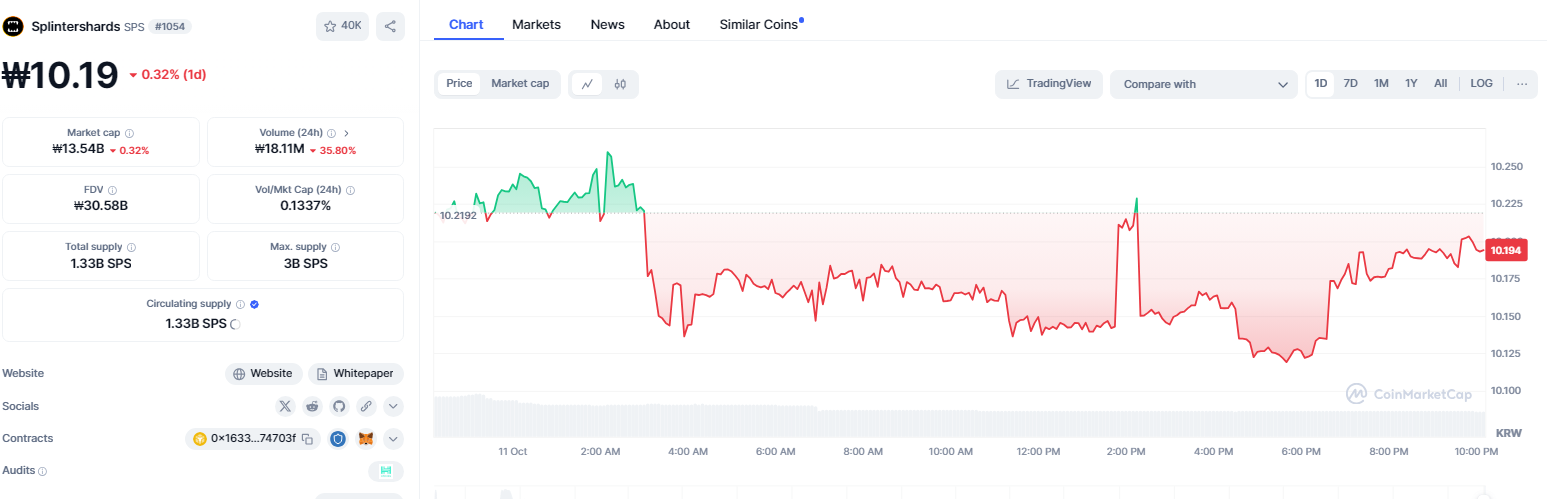Click the 0.1337% Vol/Mkt Cap value
Image resolution: width=1547 pixels, height=499 pixels.
tap(305, 206)
